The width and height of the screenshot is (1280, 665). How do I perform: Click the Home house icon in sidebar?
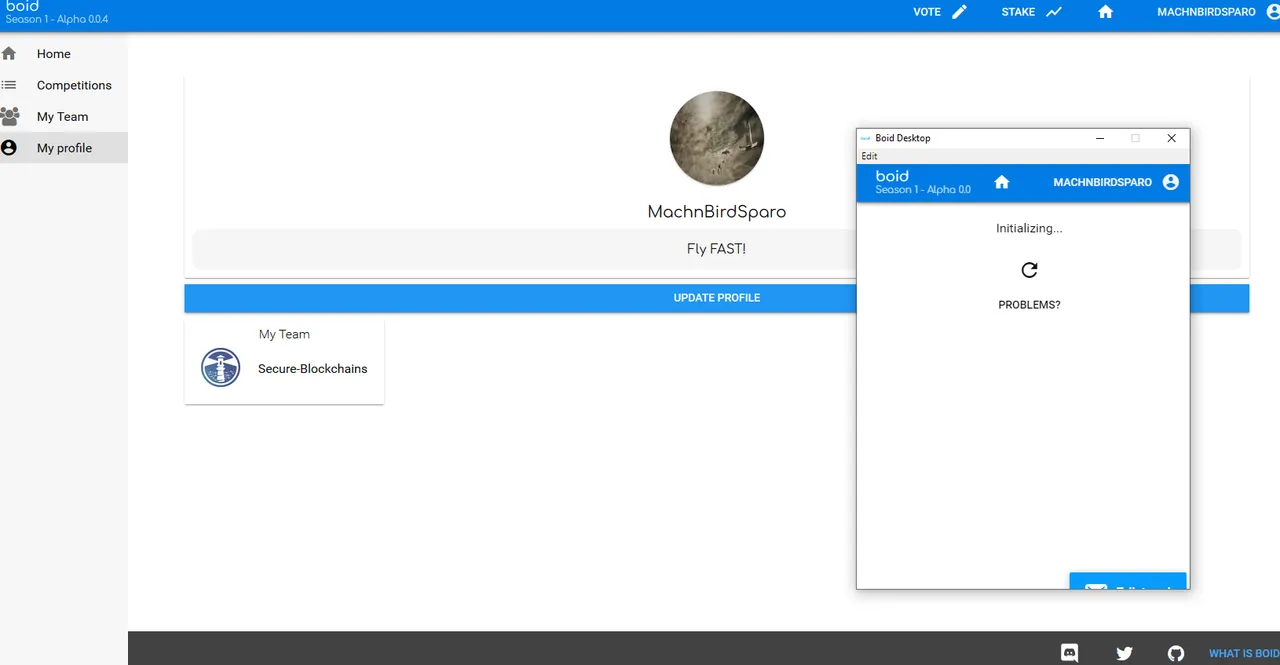tap(9, 54)
